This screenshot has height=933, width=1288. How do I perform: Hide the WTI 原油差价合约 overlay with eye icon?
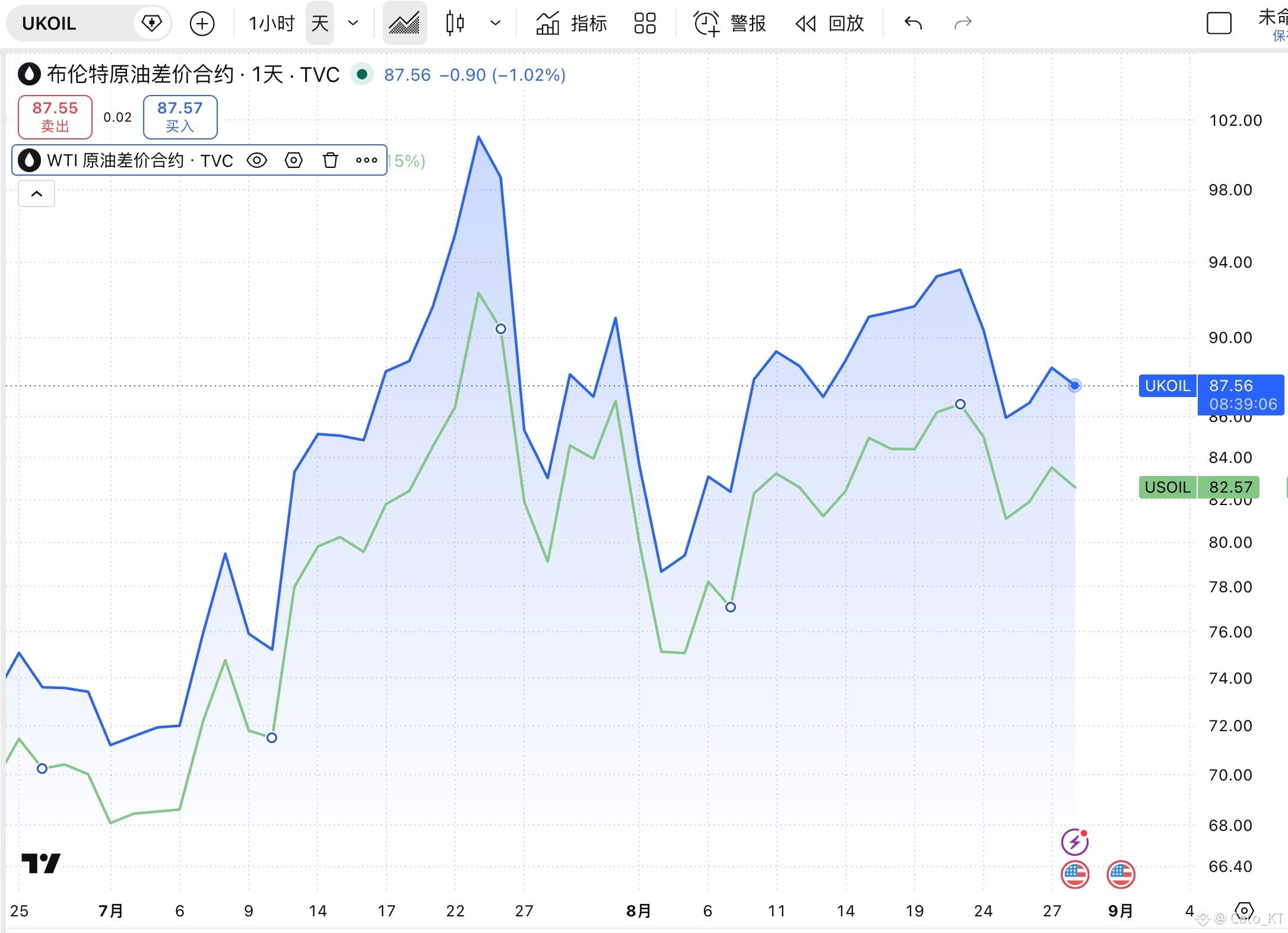click(256, 160)
